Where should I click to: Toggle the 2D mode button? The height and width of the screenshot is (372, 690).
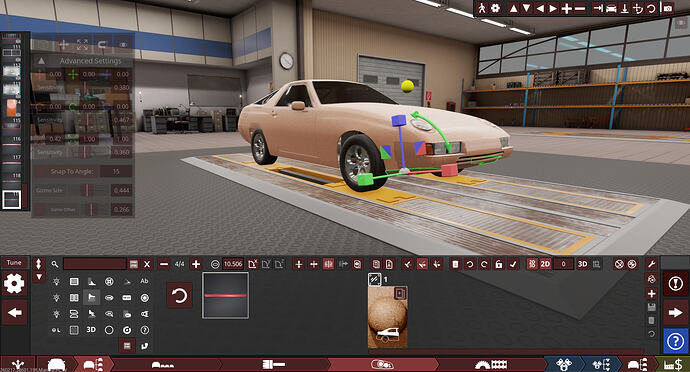pyautogui.click(x=545, y=264)
